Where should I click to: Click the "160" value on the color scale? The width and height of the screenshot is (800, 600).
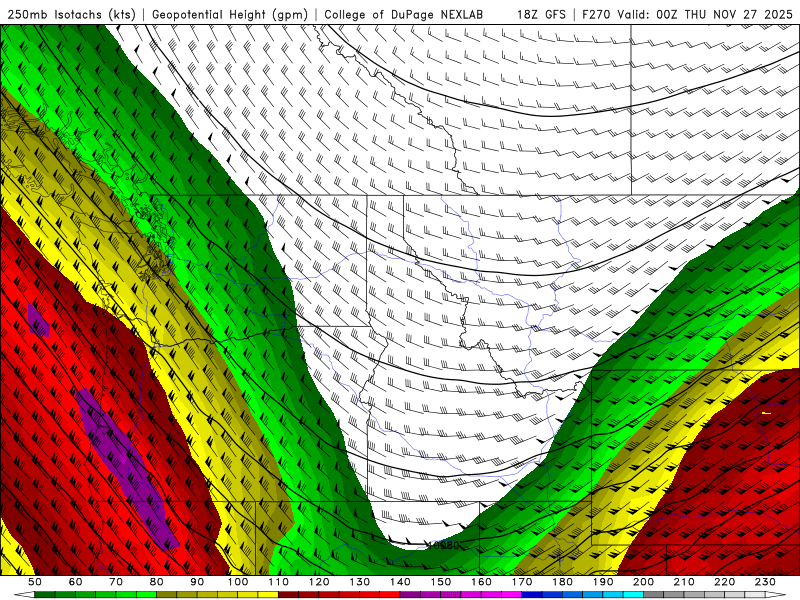coord(481,582)
